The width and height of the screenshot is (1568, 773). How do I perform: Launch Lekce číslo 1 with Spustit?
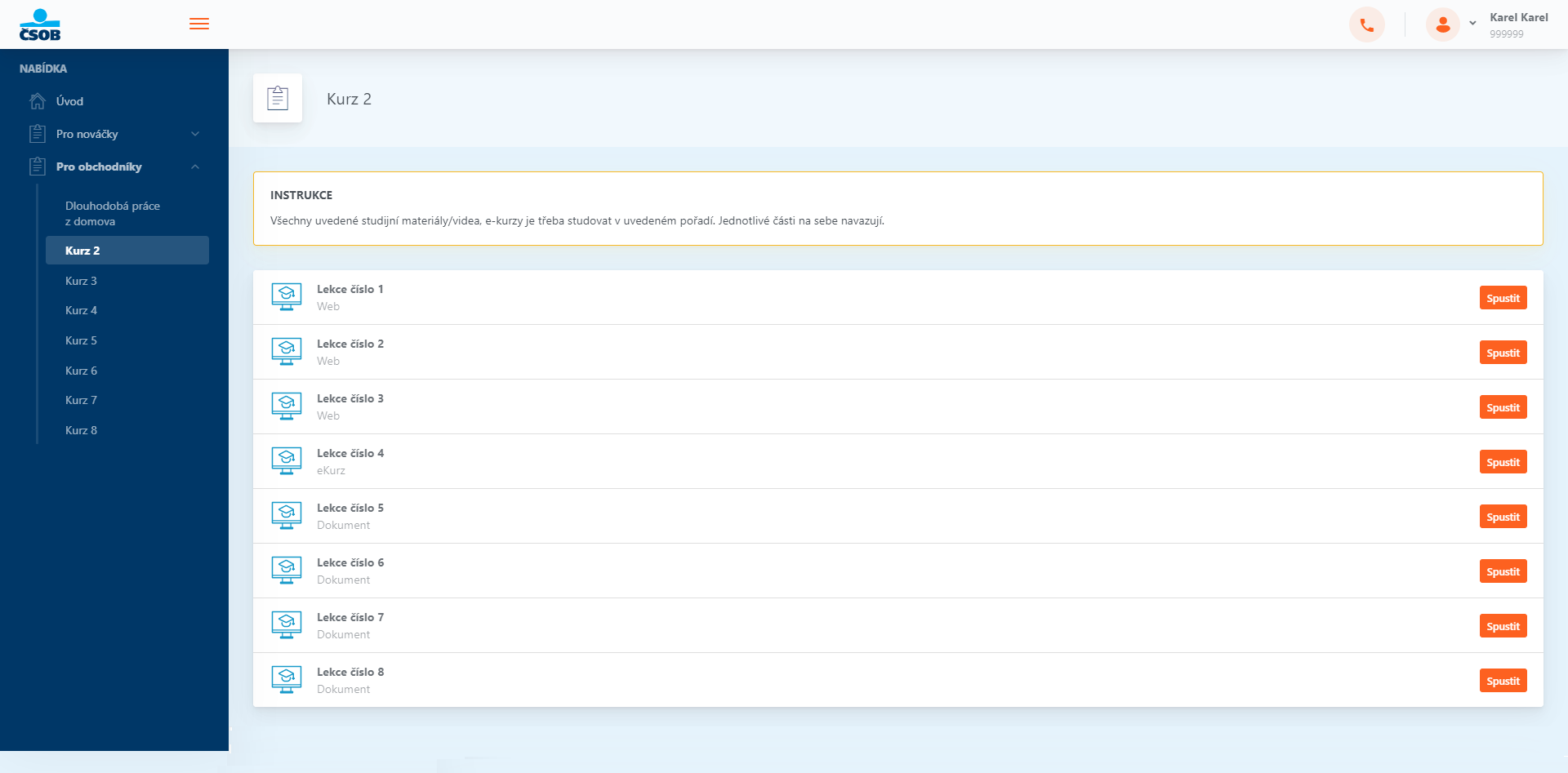[x=1503, y=298]
